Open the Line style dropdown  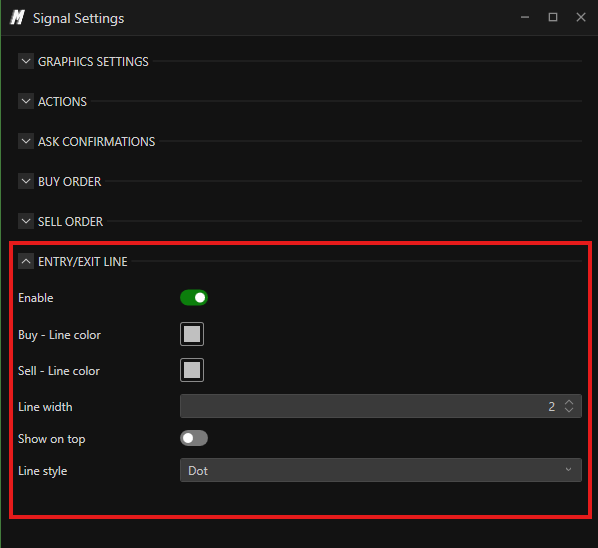[x=381, y=470]
